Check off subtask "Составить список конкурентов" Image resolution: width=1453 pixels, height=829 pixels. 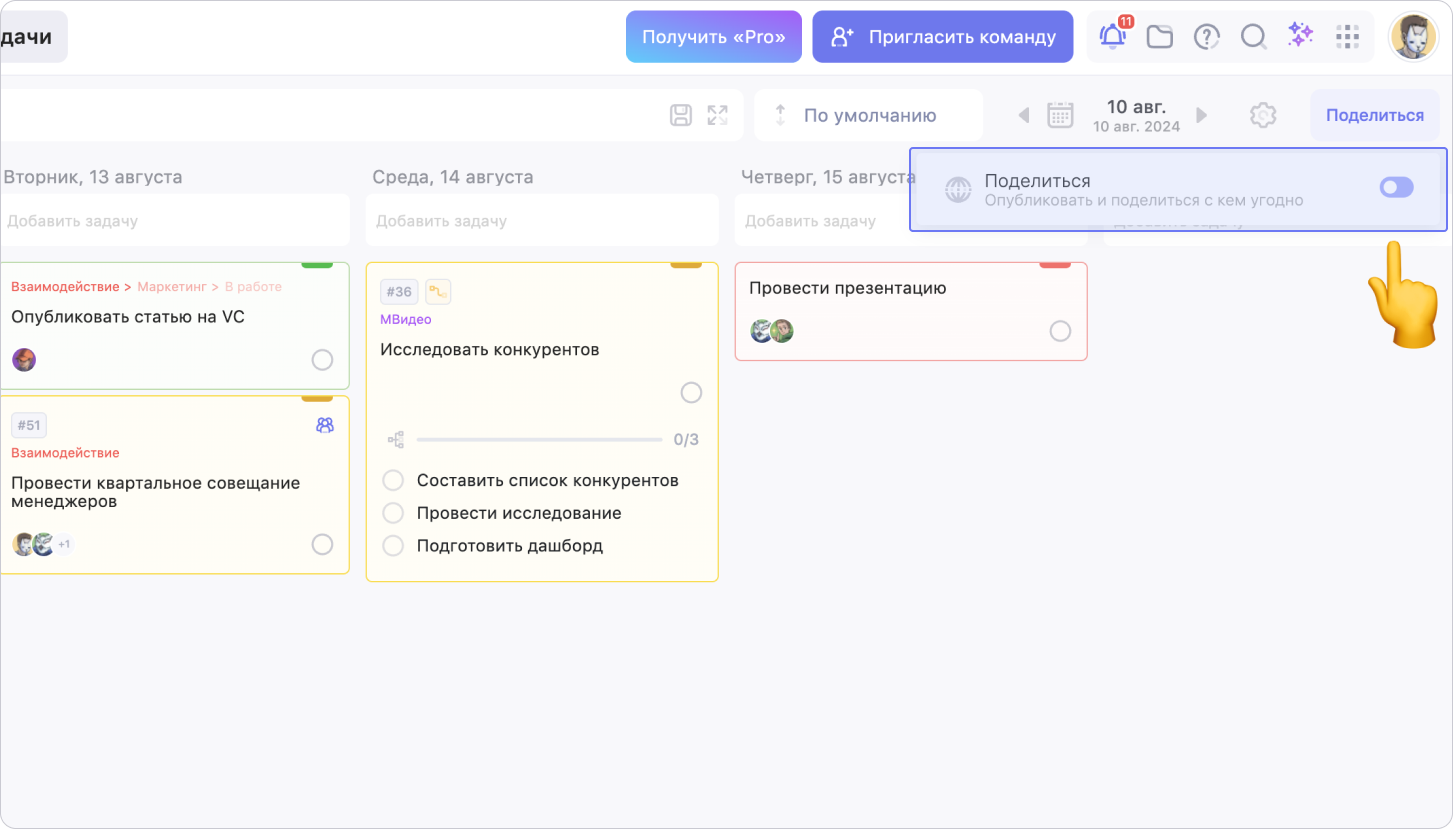(394, 480)
